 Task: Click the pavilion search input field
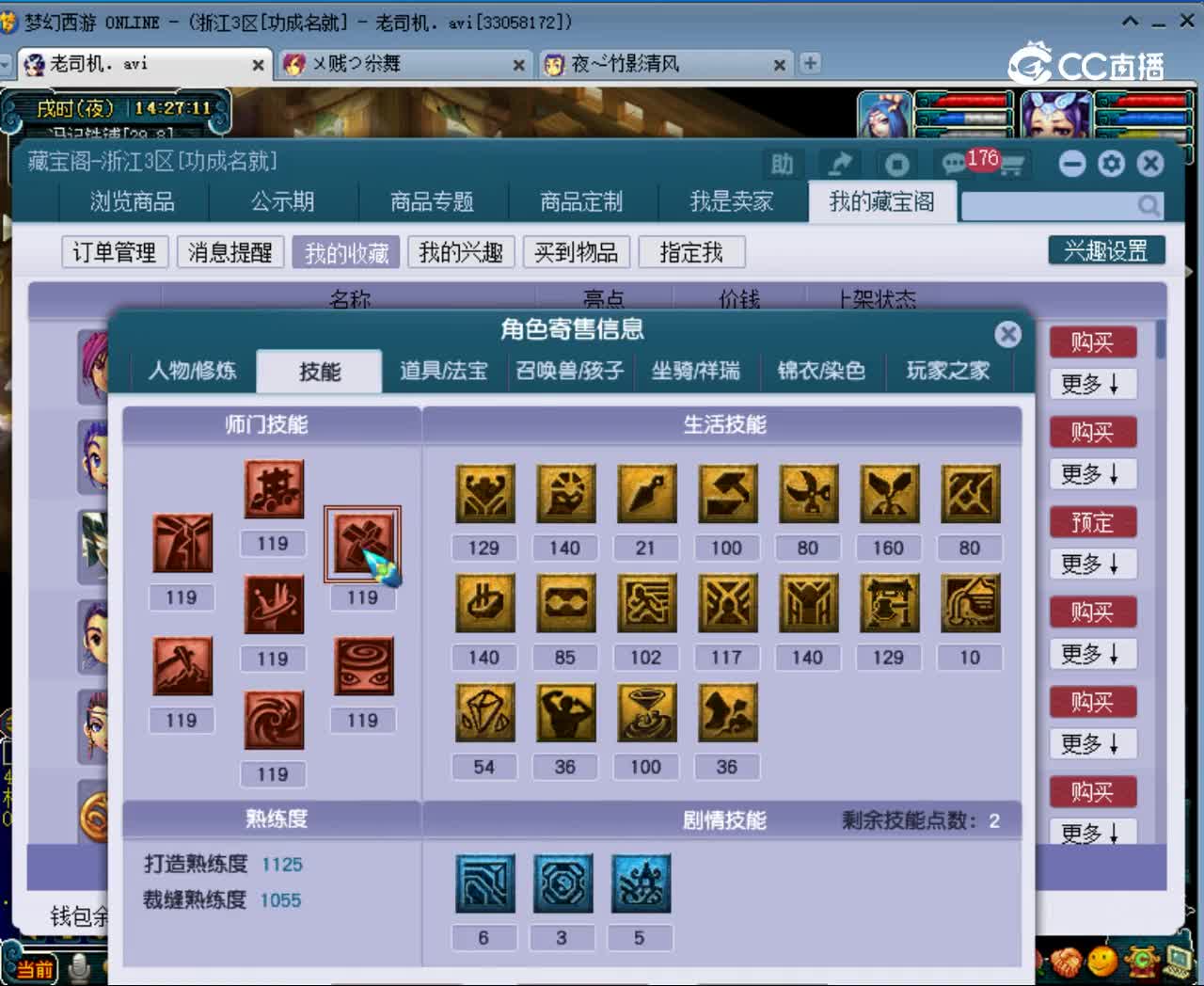click(1049, 205)
